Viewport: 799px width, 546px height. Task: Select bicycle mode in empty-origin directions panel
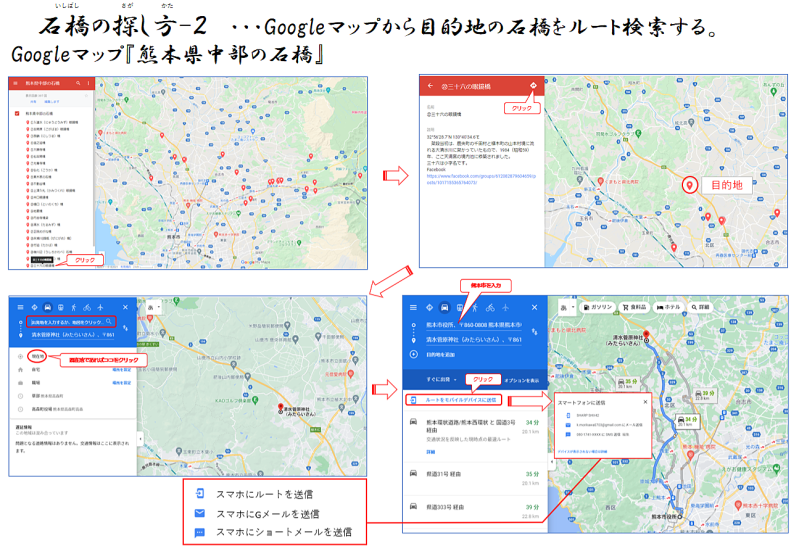coord(87,307)
